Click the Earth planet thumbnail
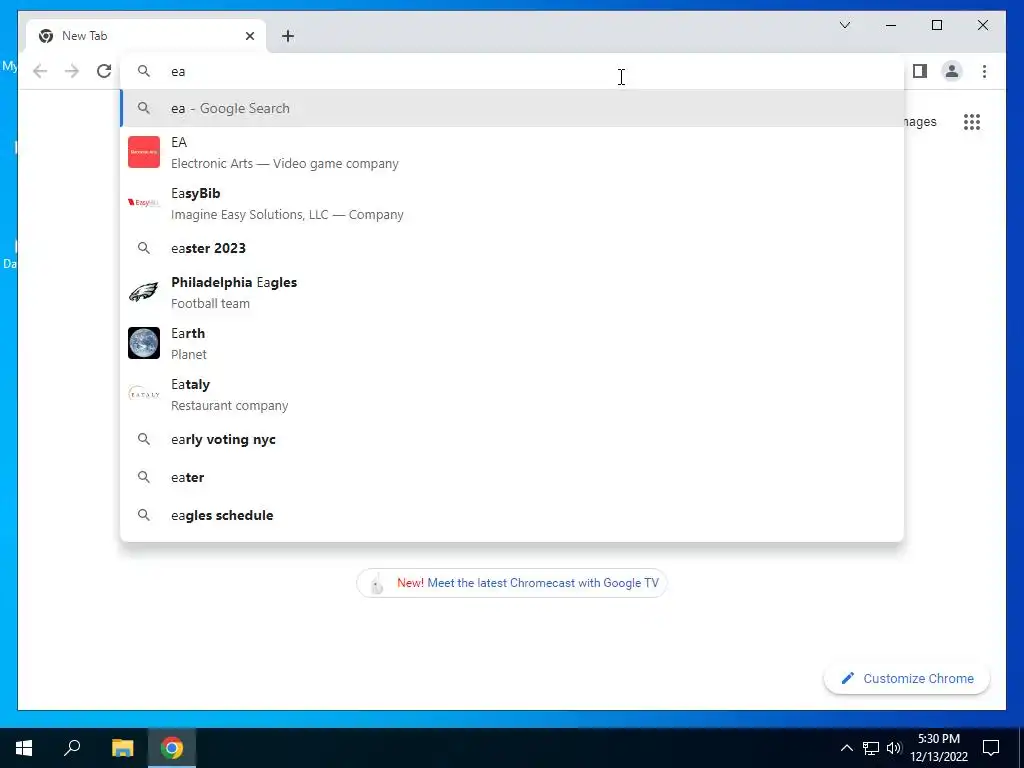Viewport: 1024px width, 768px height. click(144, 343)
